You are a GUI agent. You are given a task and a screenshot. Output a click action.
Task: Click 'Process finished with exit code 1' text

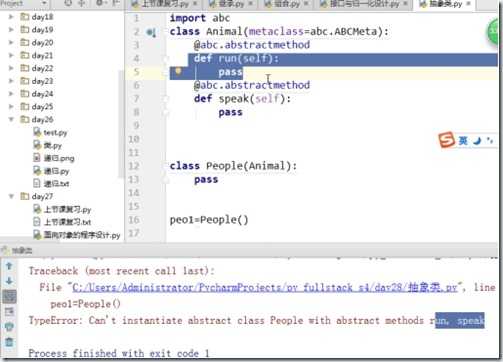pyautogui.click(x=119, y=353)
